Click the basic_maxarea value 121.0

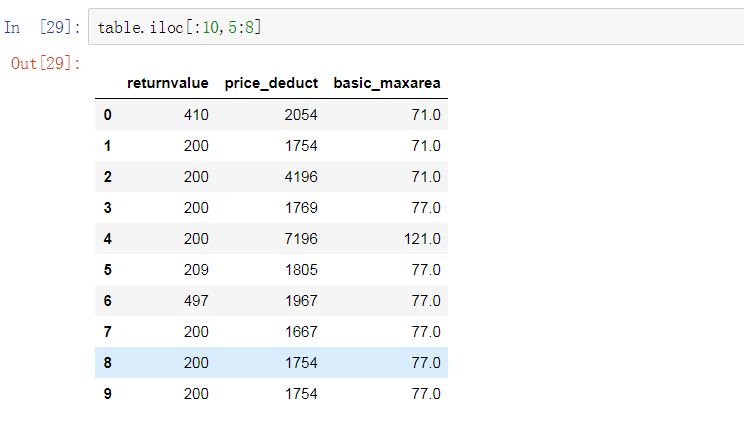tap(421, 239)
